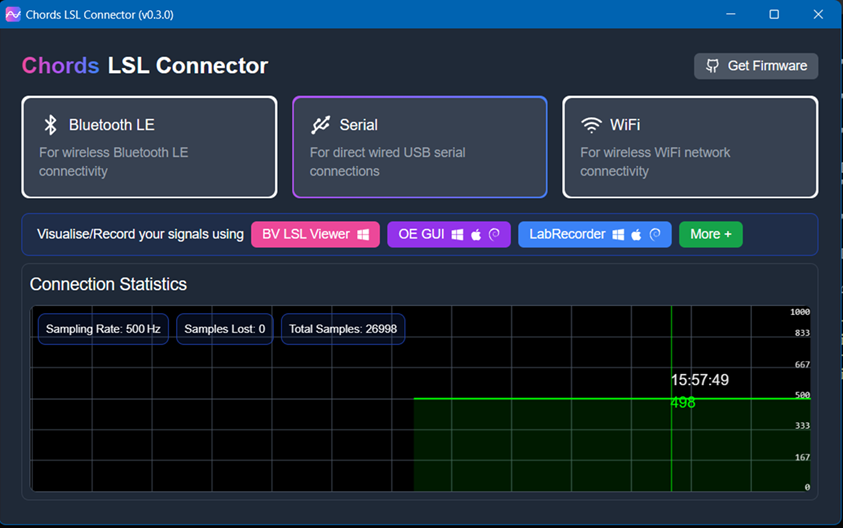Expand the More + options button
Viewport: 843px width, 528px height.
(710, 235)
